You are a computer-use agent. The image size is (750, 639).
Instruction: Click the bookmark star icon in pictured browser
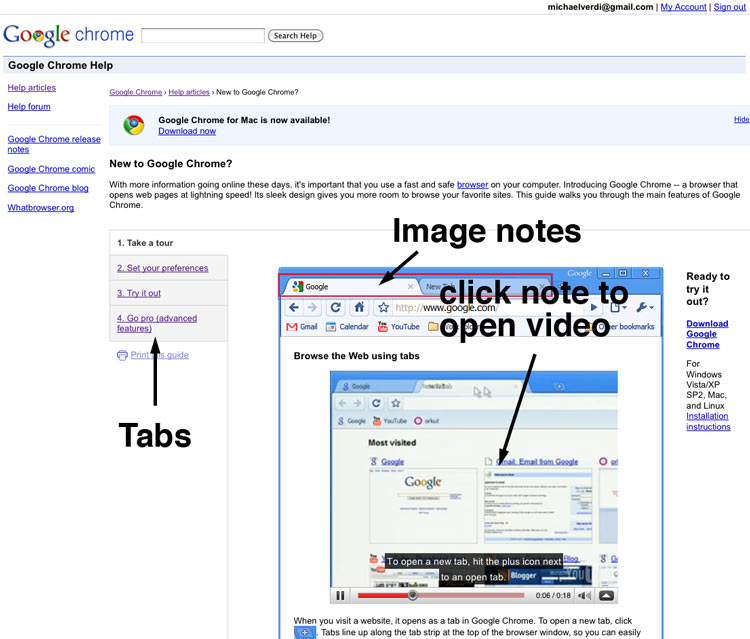(383, 308)
